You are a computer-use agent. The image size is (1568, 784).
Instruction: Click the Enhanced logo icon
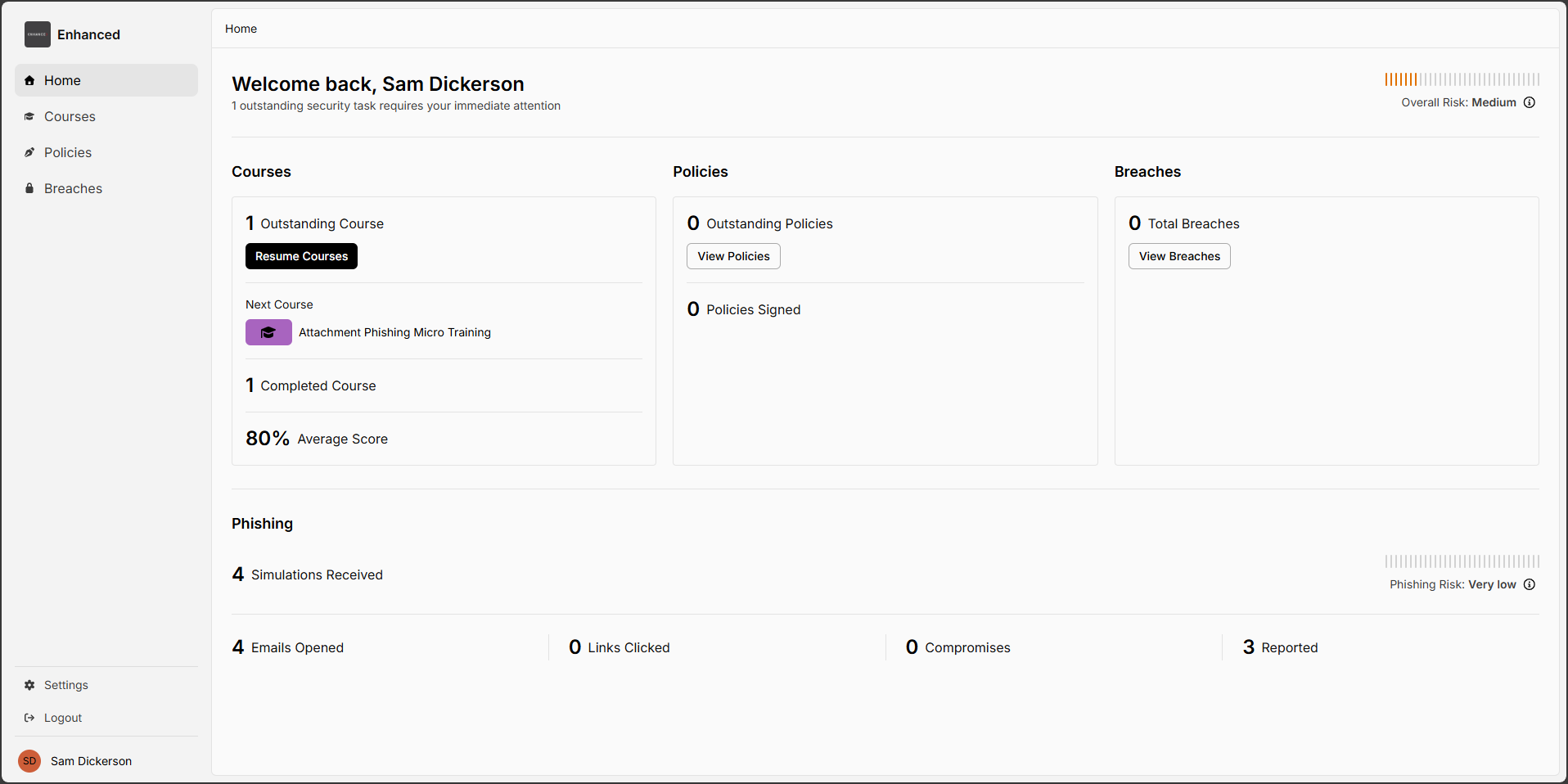pos(37,34)
